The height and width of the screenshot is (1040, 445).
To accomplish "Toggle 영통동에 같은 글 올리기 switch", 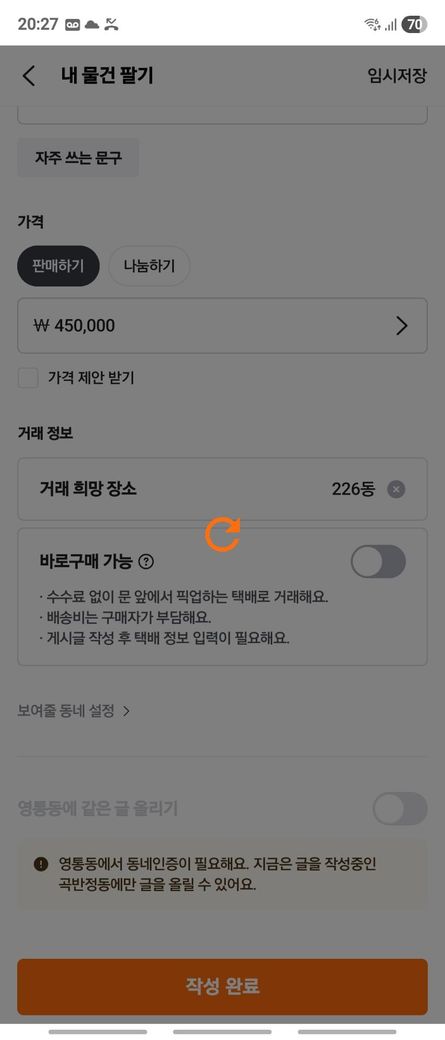I will coord(400,809).
